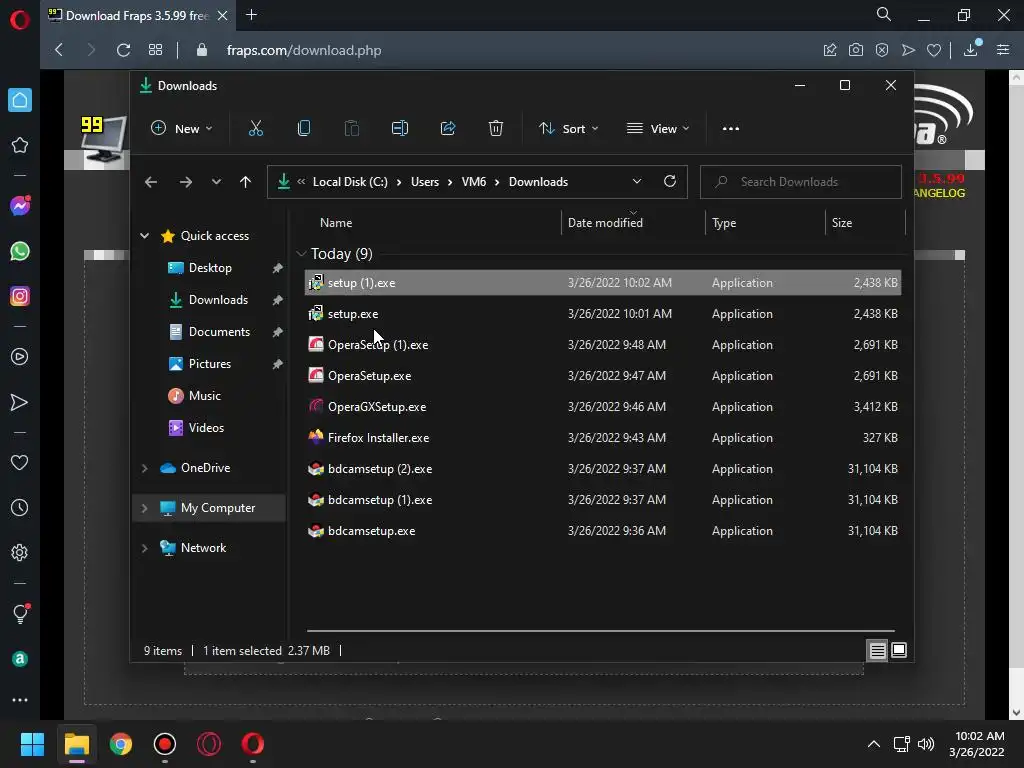Click the Share icon in Explorer toolbar
This screenshot has width=1024, height=768.
pyautogui.click(x=448, y=129)
